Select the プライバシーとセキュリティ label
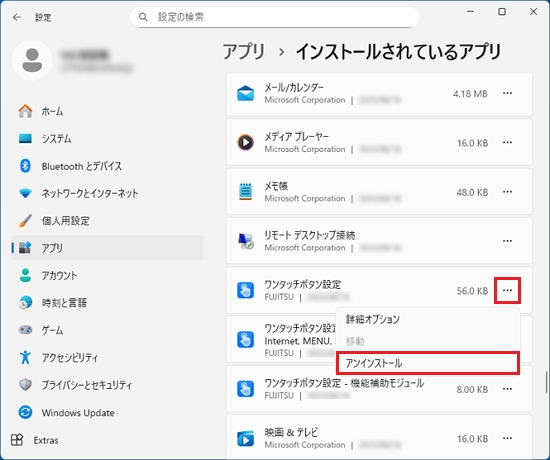The height and width of the screenshot is (460, 550). [87, 385]
